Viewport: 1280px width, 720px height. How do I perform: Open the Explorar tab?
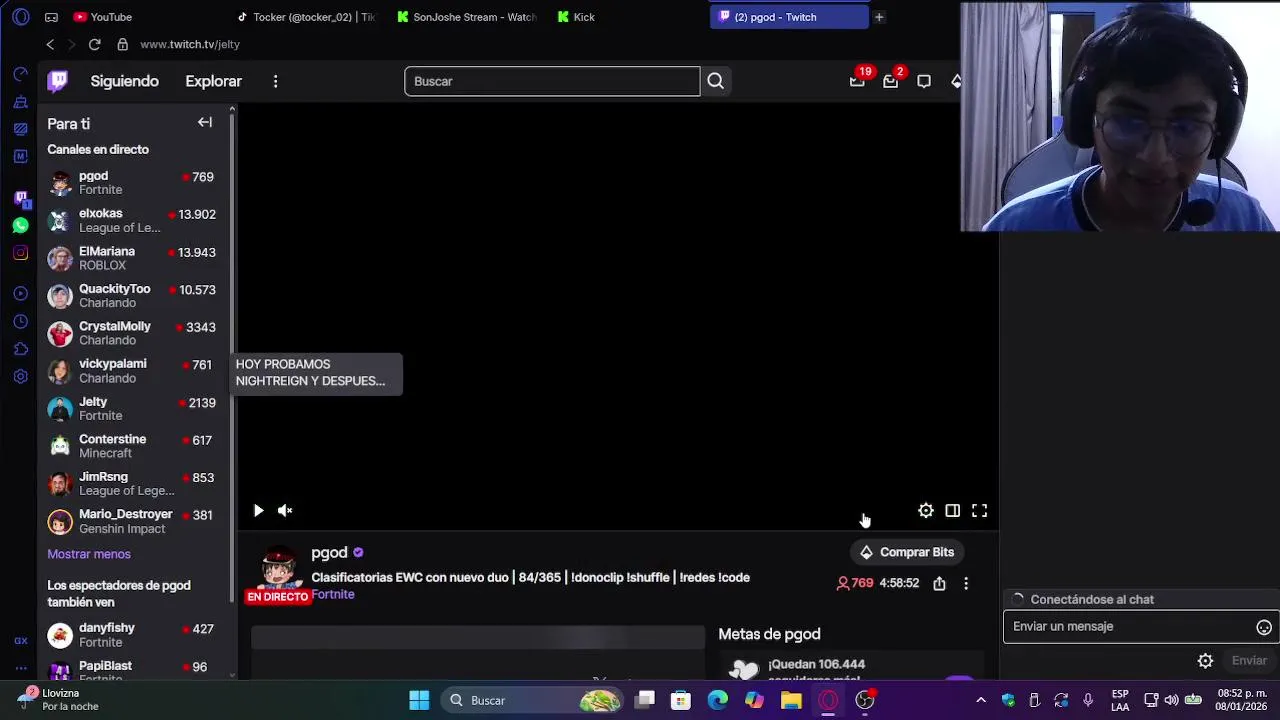pos(213,81)
